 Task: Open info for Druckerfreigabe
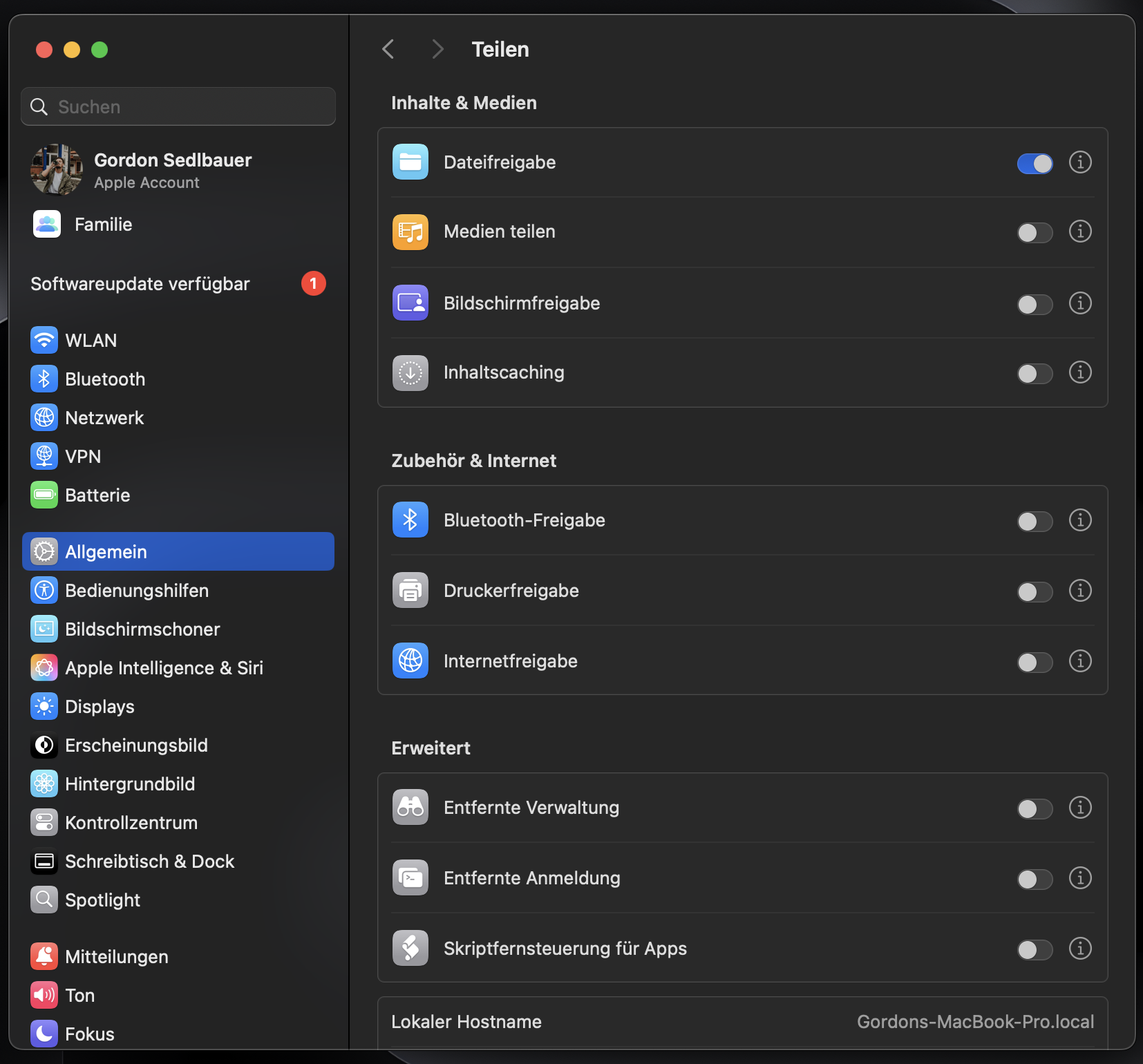tap(1080, 590)
